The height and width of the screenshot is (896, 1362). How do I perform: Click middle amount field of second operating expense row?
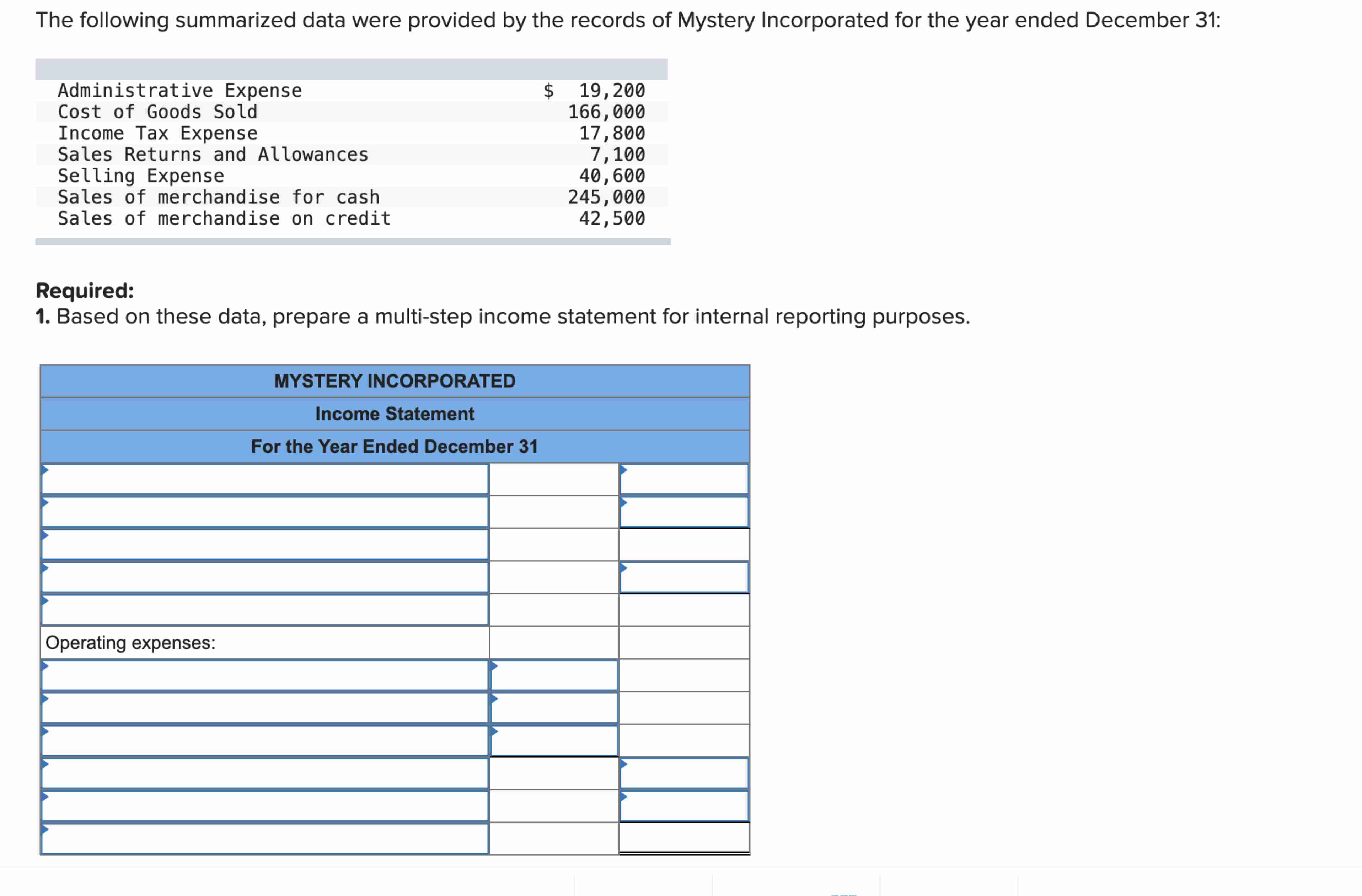pos(554,708)
